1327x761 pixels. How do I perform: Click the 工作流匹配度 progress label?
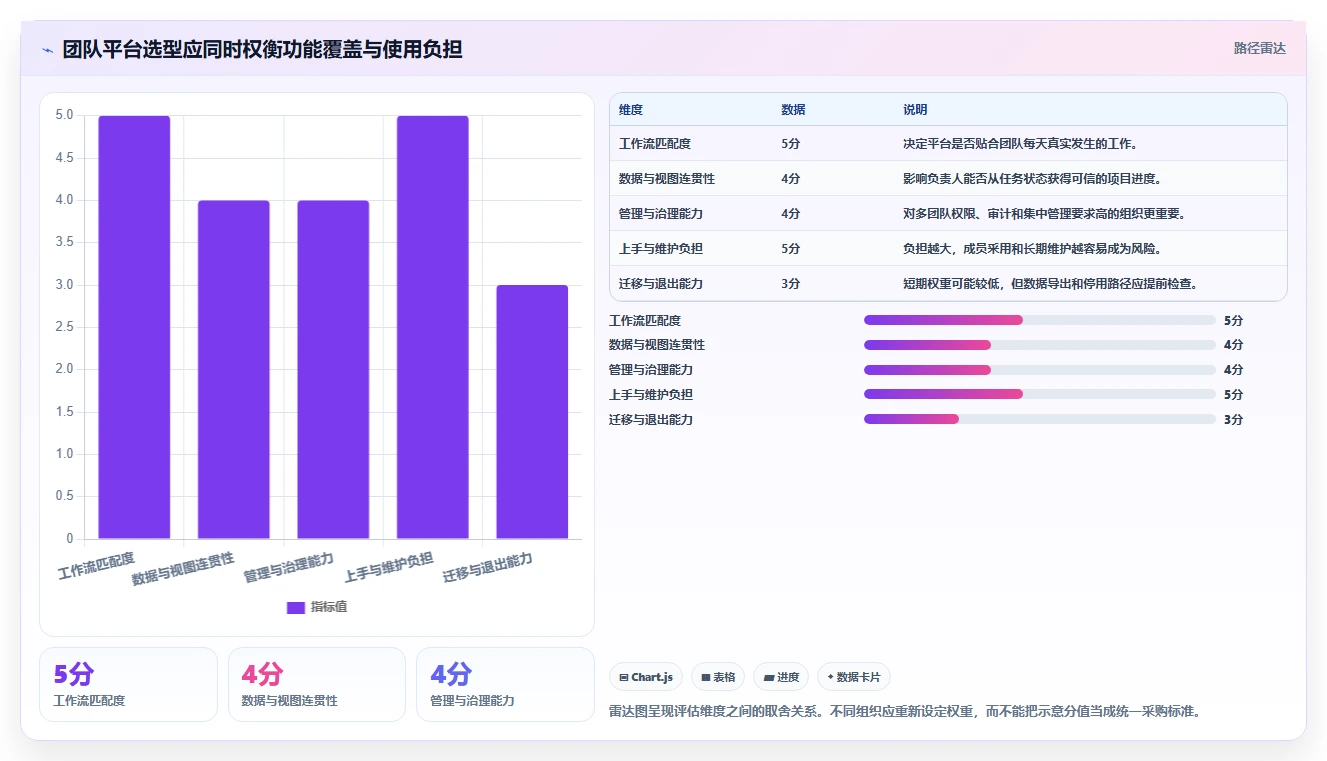pyautogui.click(x=645, y=320)
